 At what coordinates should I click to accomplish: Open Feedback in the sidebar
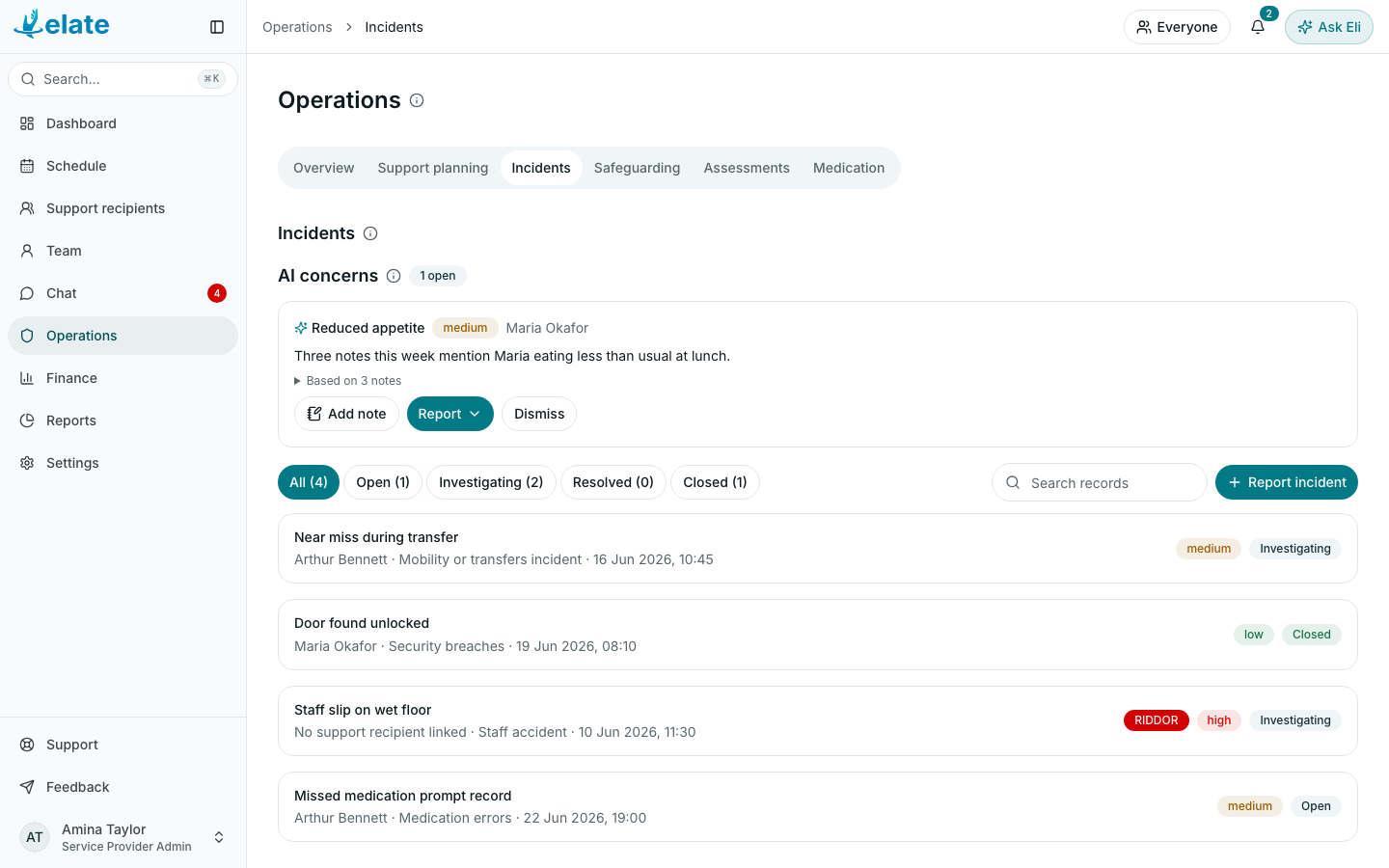[123, 787]
